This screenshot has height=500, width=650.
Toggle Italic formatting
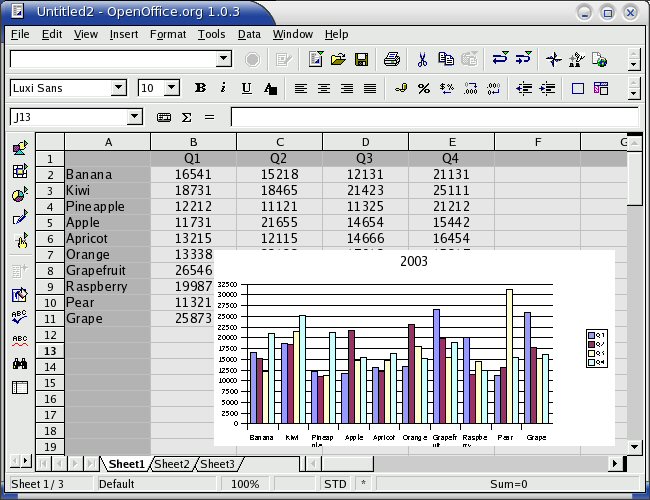pyautogui.click(x=223, y=88)
